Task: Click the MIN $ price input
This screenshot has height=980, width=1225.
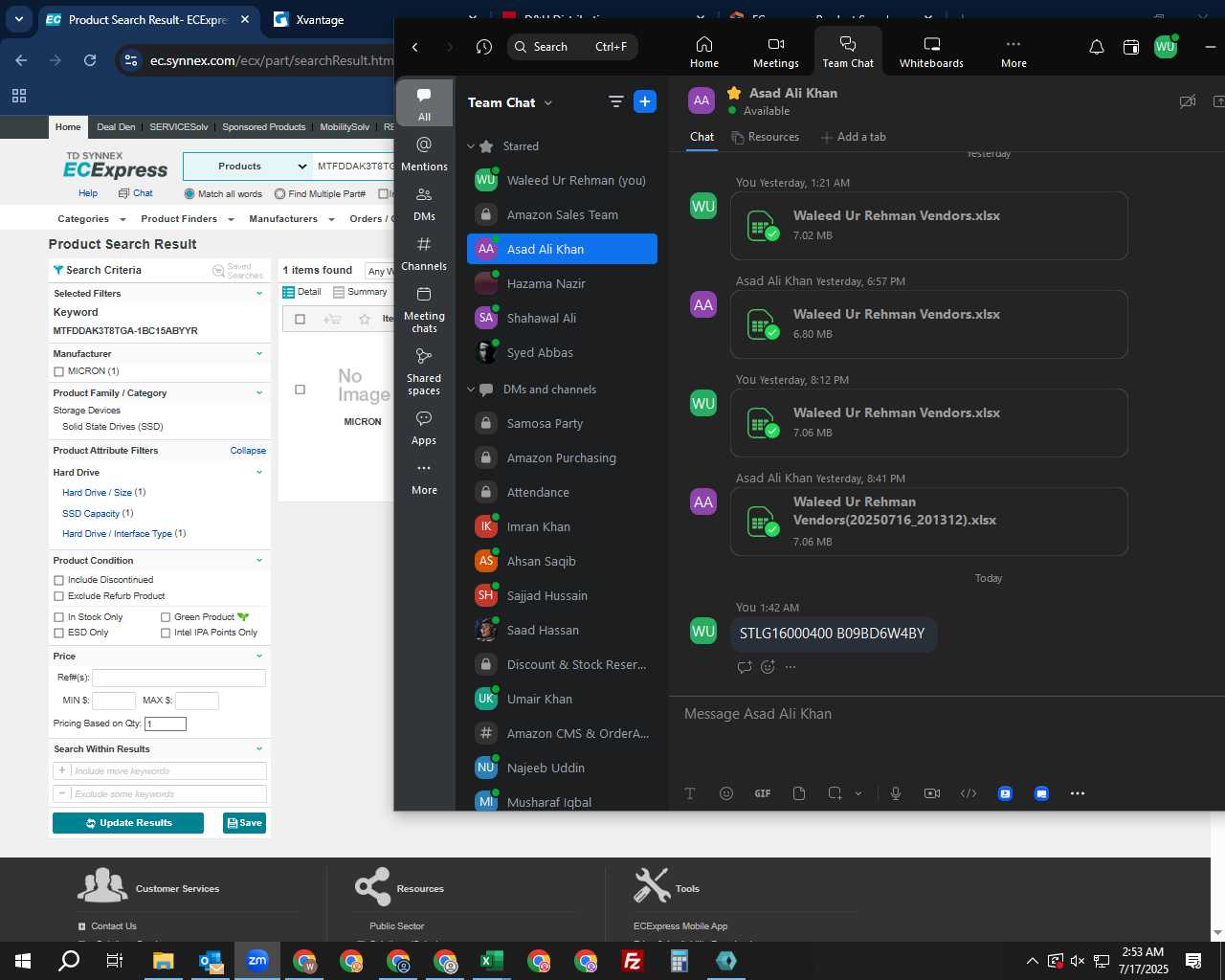Action: [x=114, y=701]
